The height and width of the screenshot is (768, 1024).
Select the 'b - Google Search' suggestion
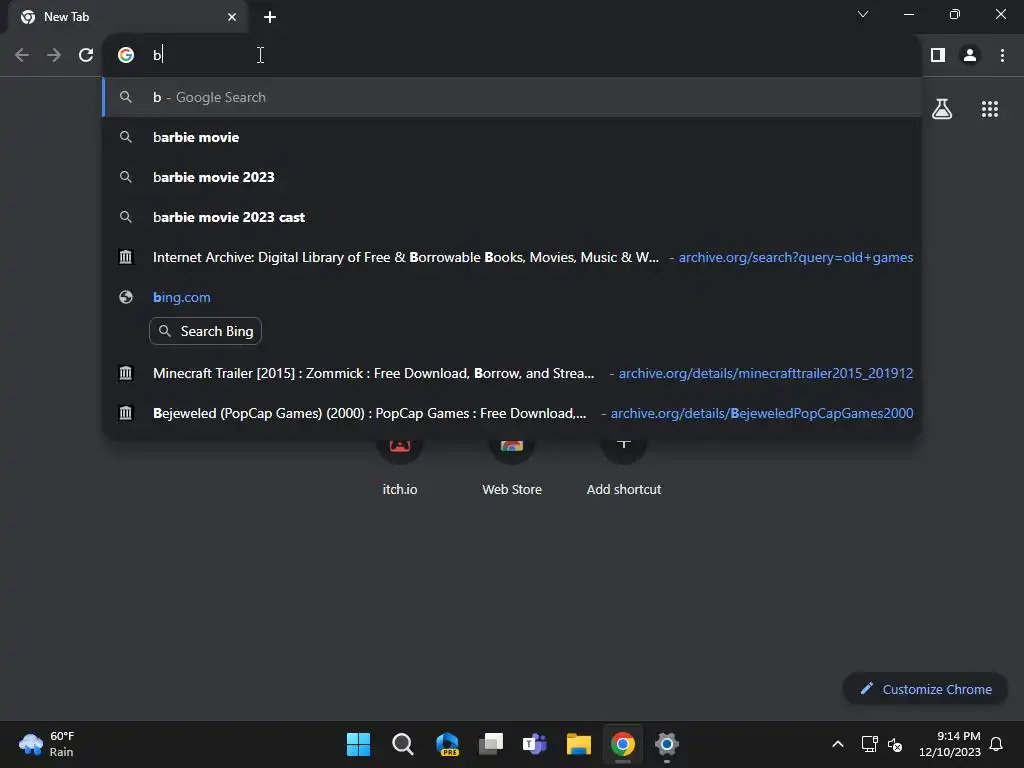coord(512,97)
